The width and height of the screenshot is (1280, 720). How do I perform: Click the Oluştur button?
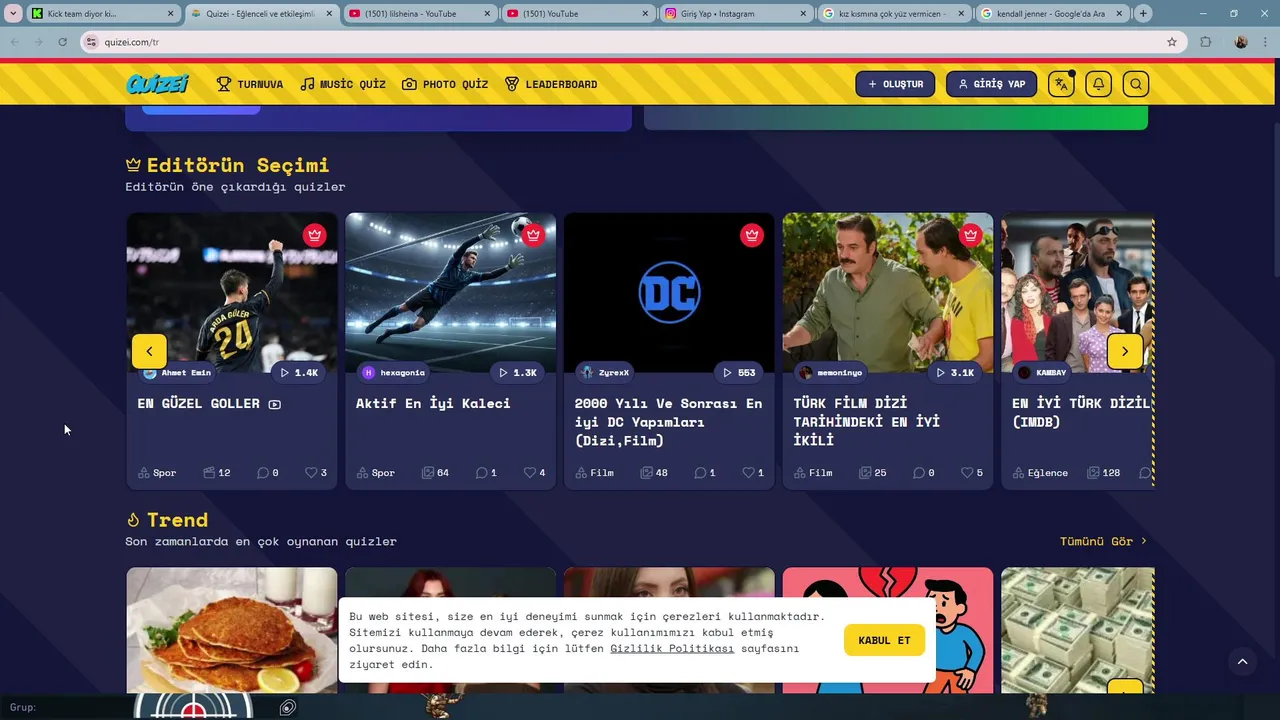(x=895, y=84)
